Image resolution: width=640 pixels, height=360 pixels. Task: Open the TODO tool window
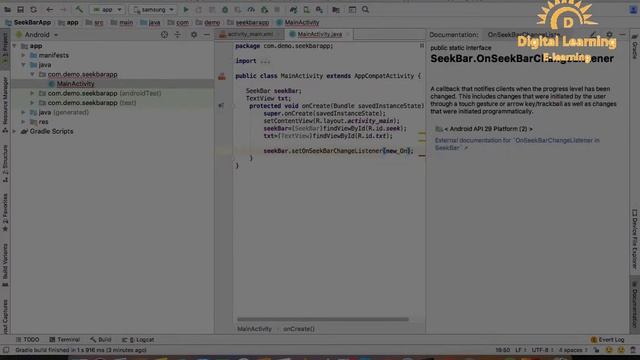tap(27, 340)
